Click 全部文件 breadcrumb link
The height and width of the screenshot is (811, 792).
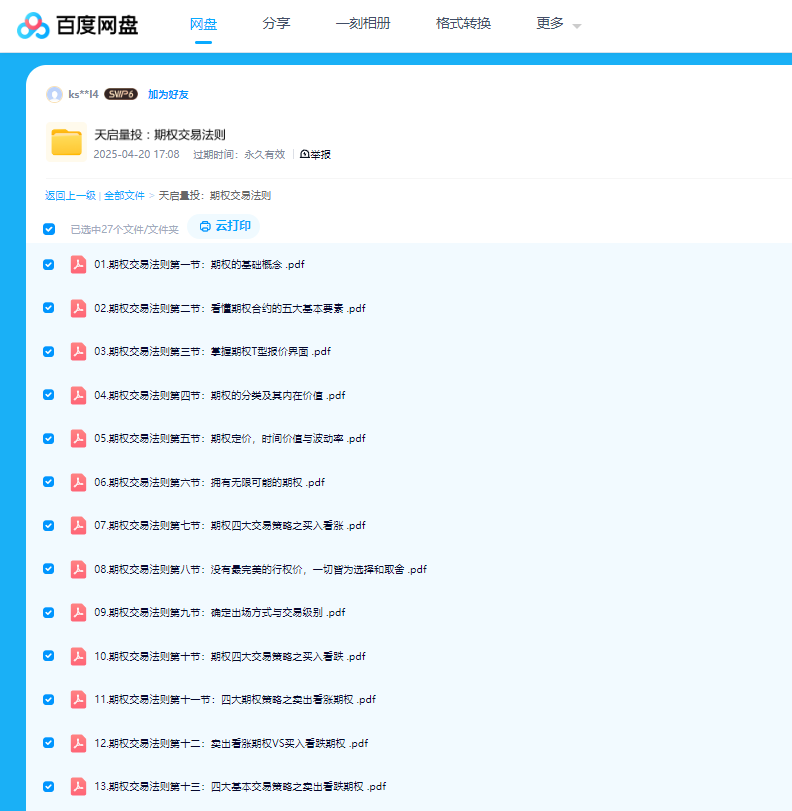tap(124, 196)
